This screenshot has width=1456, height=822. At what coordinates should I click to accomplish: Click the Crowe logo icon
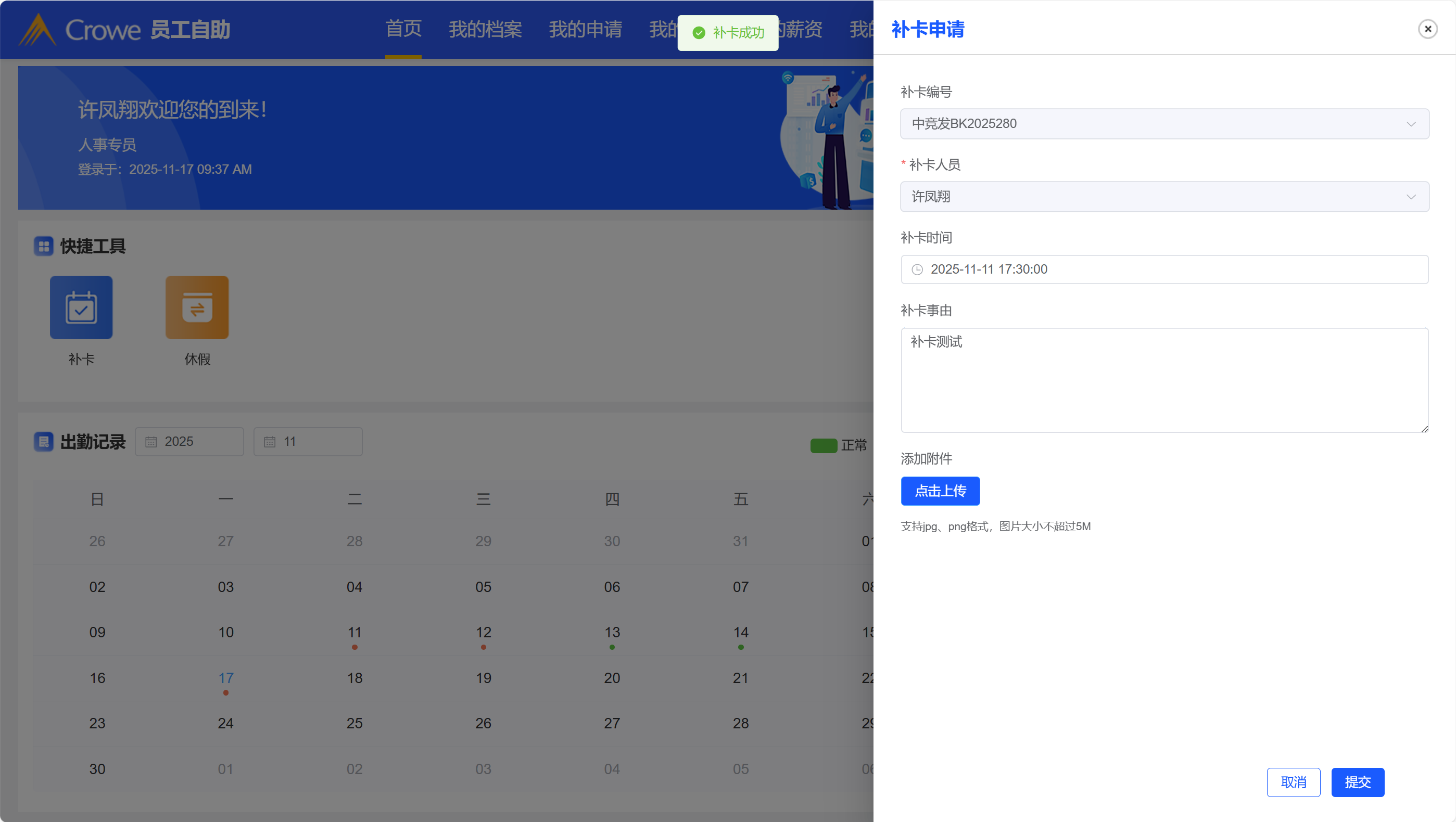tap(37, 29)
